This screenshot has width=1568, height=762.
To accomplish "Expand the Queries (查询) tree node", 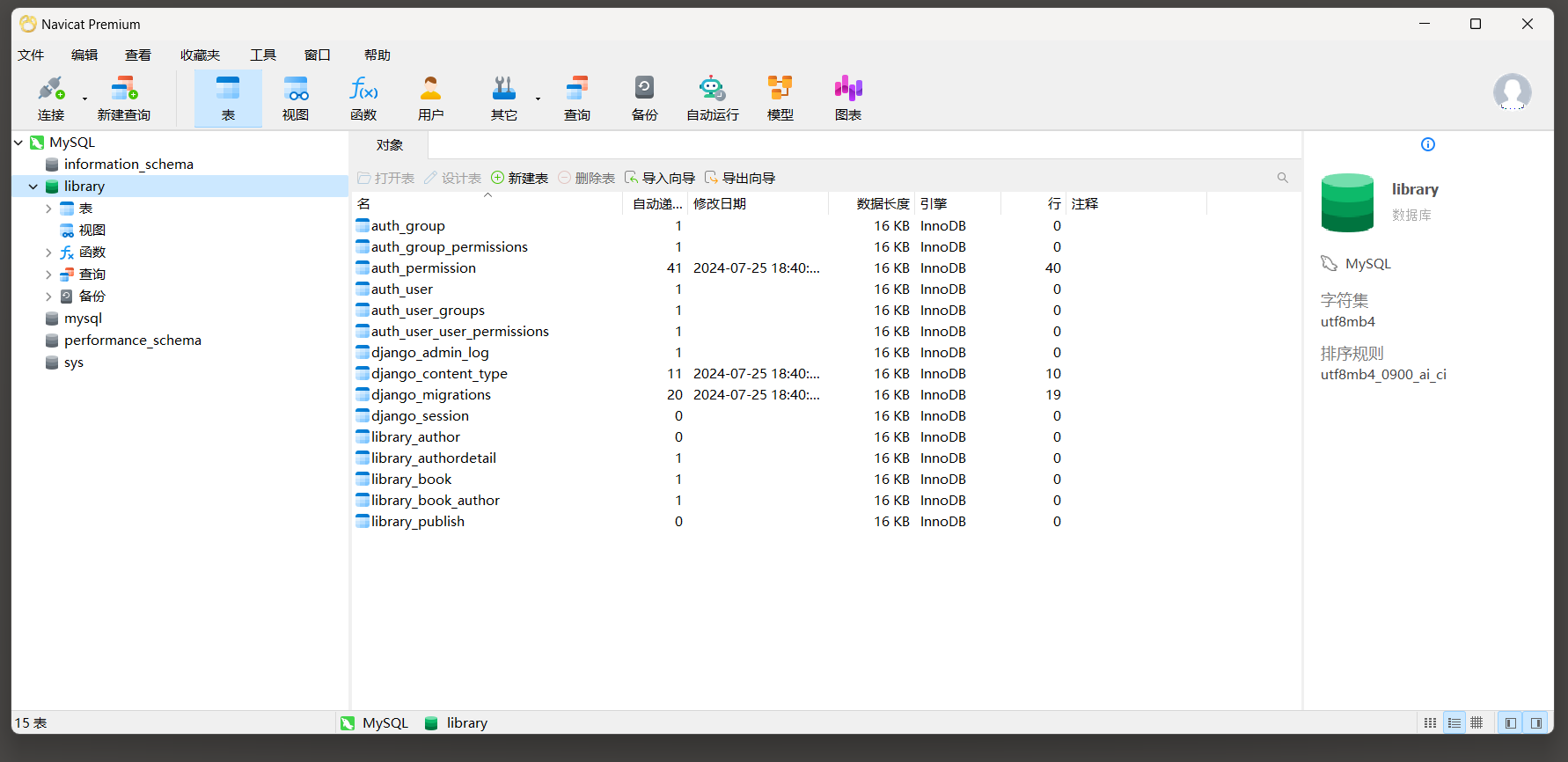I will tap(48, 275).
